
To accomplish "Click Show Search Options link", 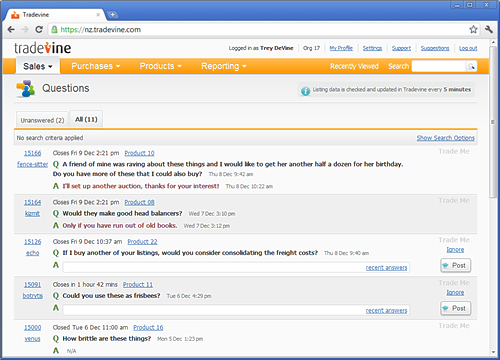I will (445, 138).
